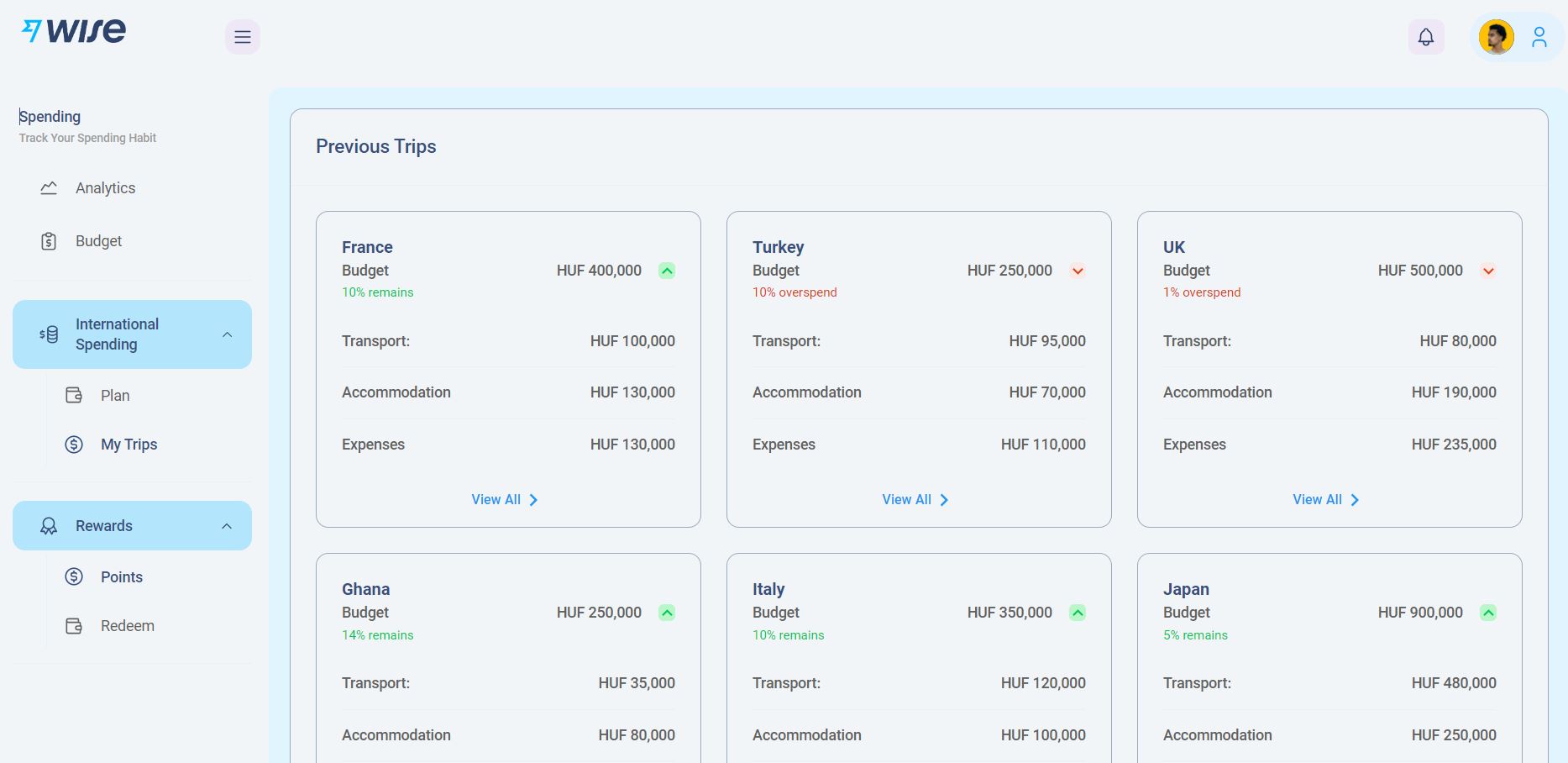
Task: Open notifications bell
Action: pos(1426,37)
